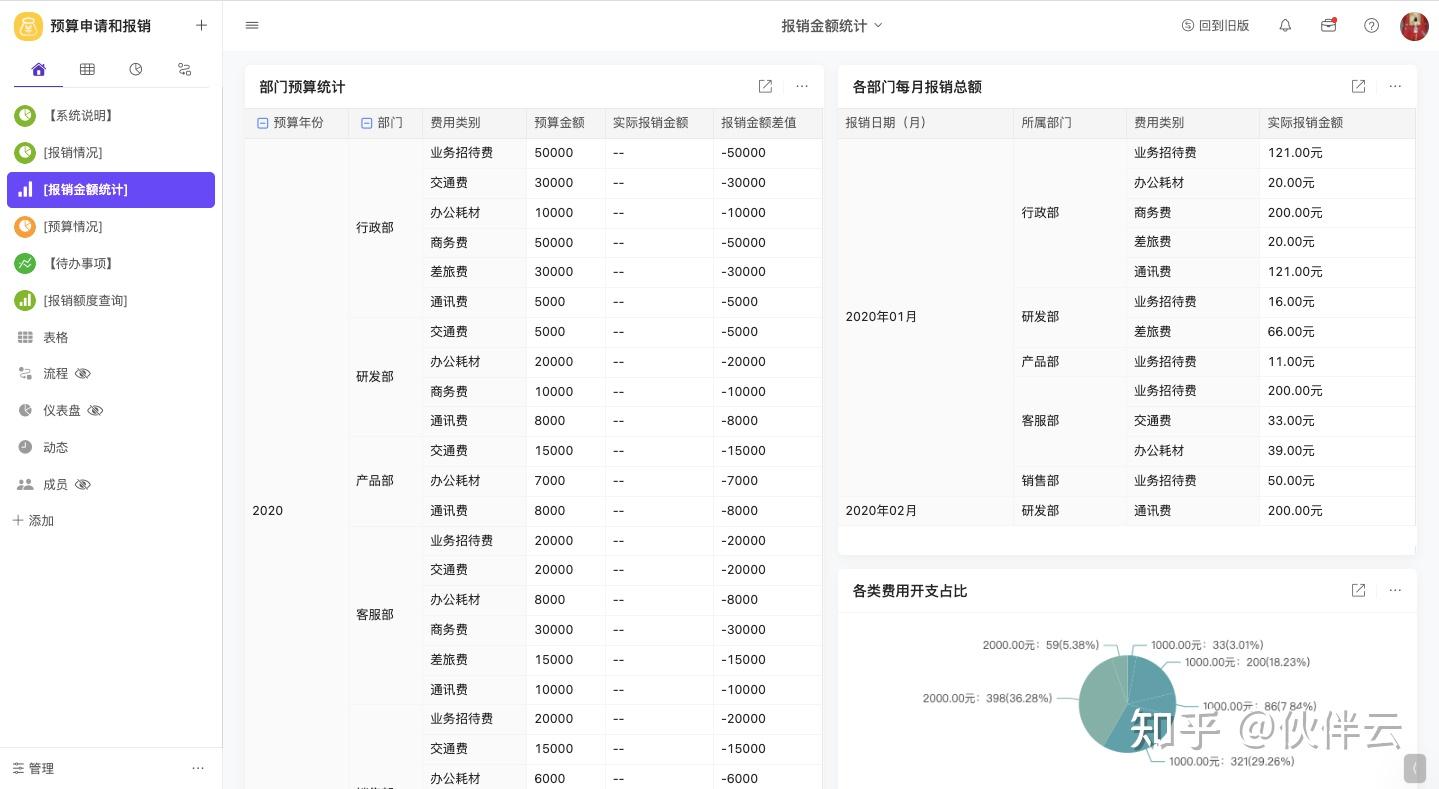Open 各类费用开支占比 card in fullscreen view
The height and width of the screenshot is (789, 1439).
coord(1358,591)
